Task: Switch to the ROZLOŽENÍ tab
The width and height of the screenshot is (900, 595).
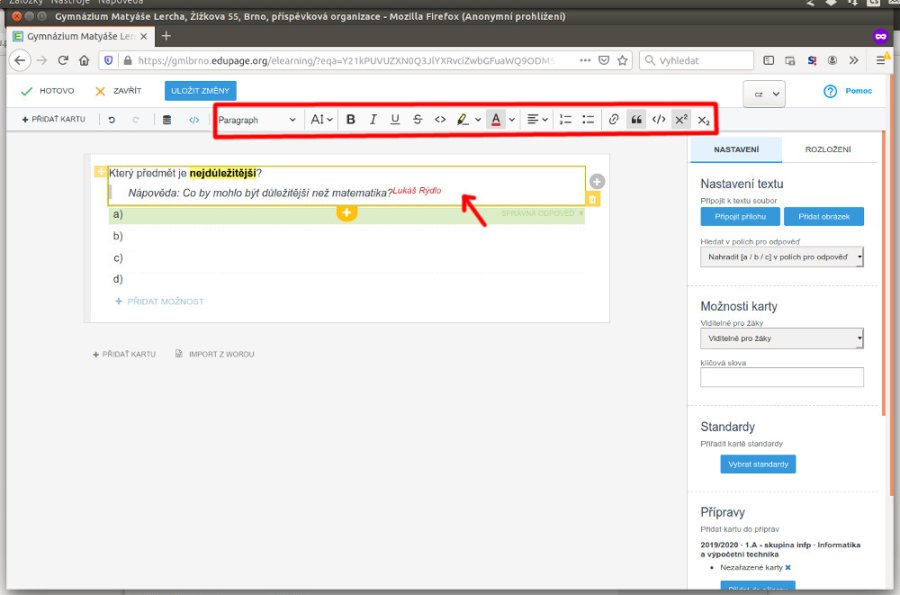Action: [828, 150]
